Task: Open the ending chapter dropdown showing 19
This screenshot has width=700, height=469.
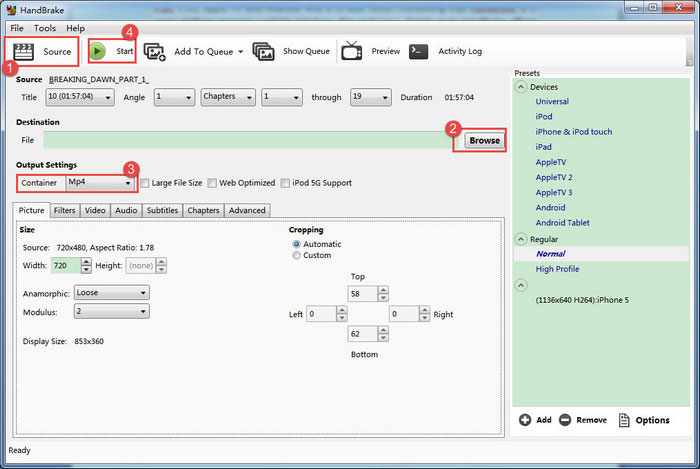Action: 371,97
